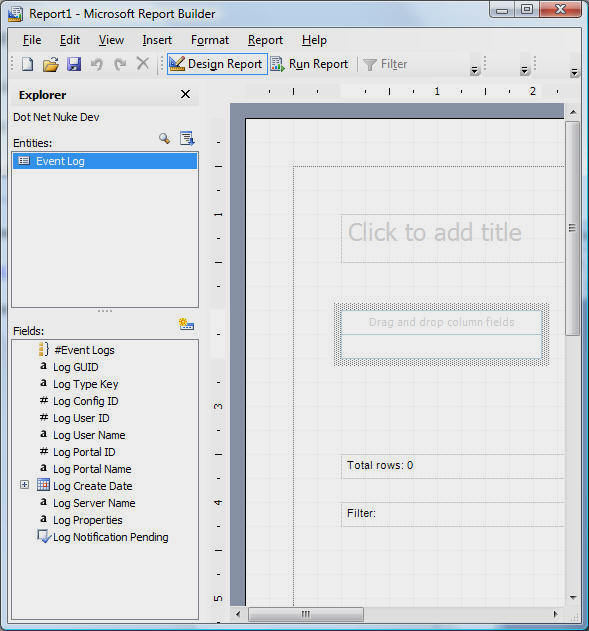Click the Undo arrow icon
589x631 pixels.
(97, 64)
